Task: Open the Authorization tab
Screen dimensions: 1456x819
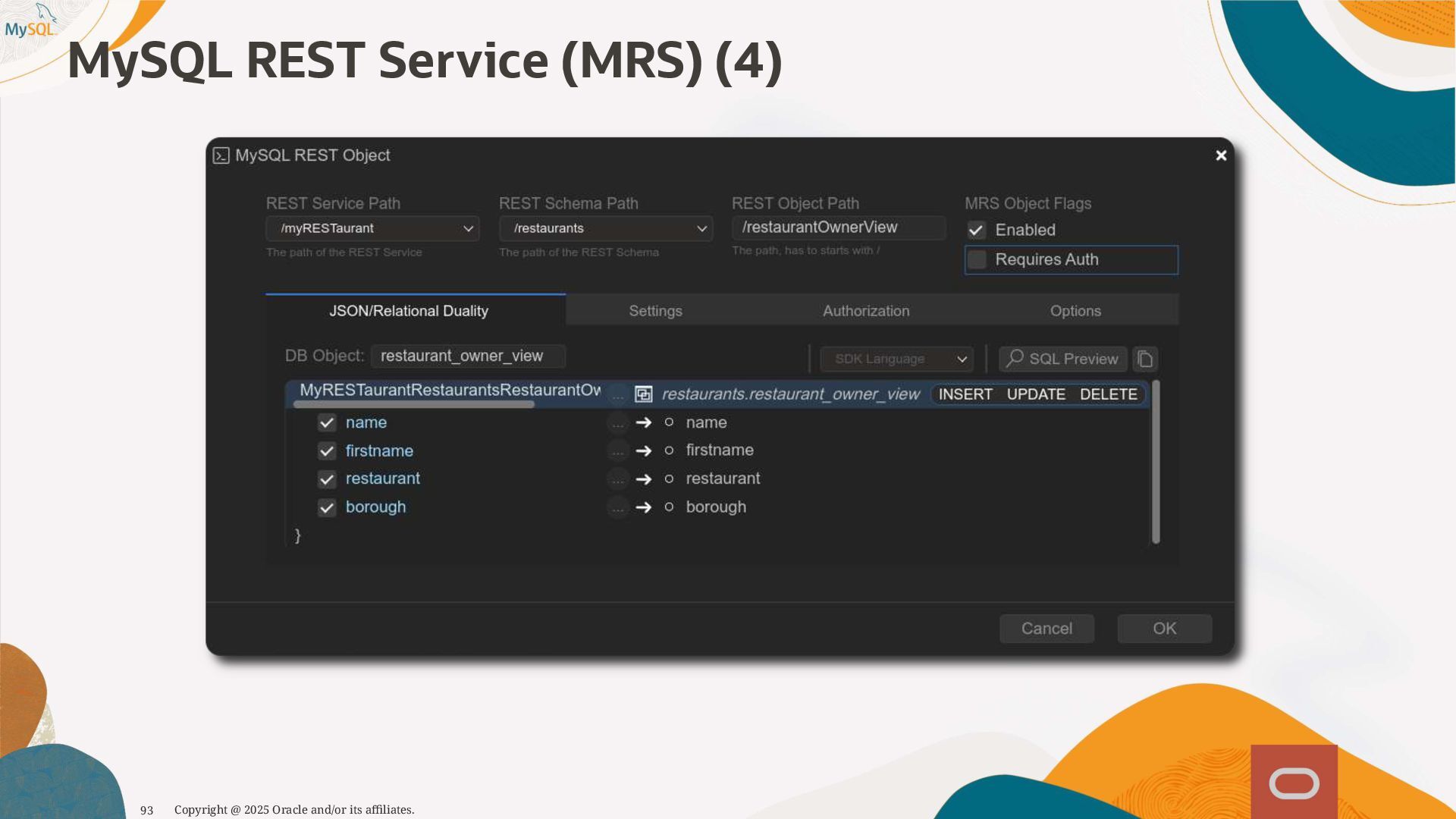Action: pyautogui.click(x=865, y=311)
